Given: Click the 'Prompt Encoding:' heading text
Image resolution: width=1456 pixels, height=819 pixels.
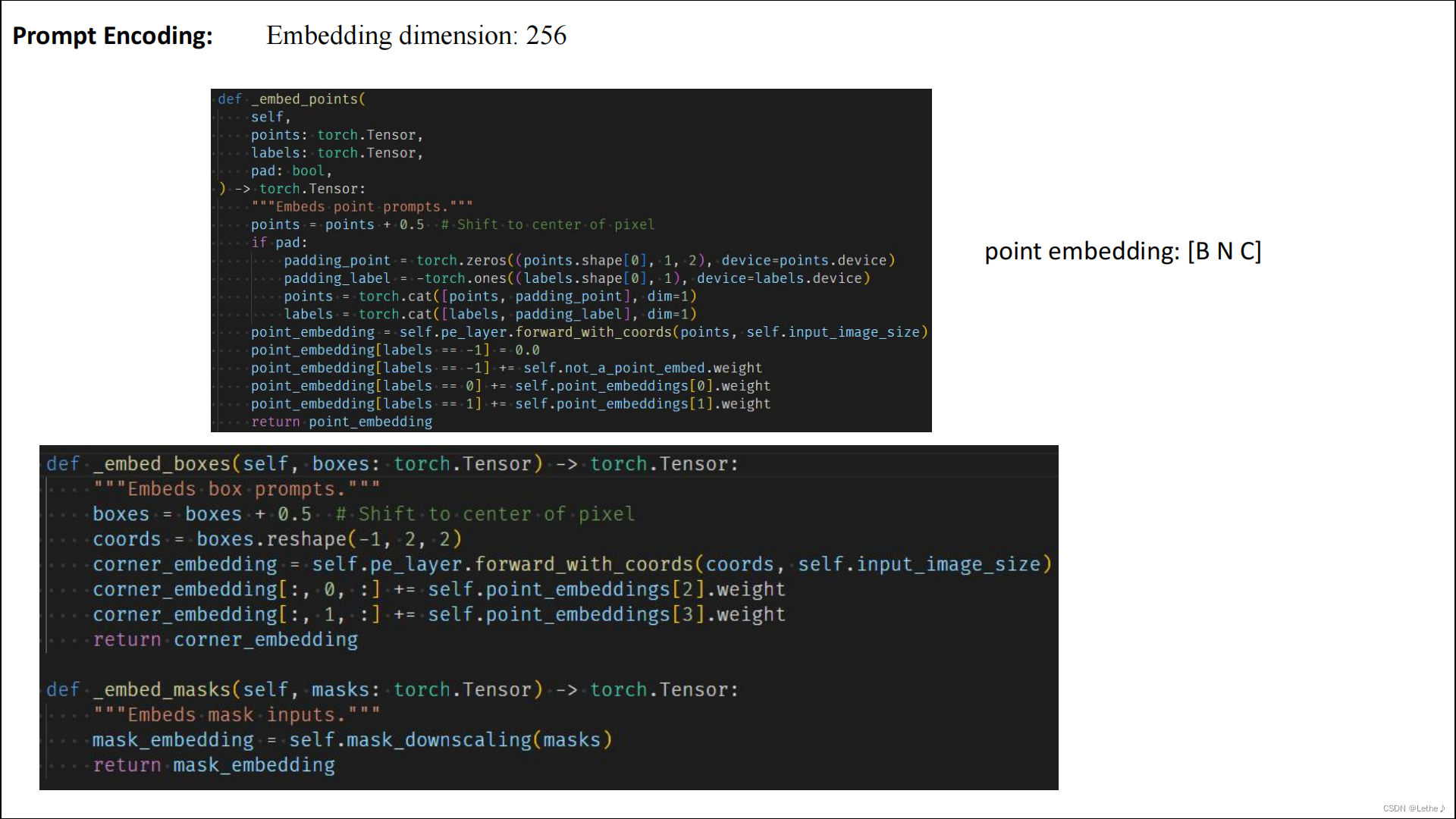Looking at the screenshot, I should 112,36.
